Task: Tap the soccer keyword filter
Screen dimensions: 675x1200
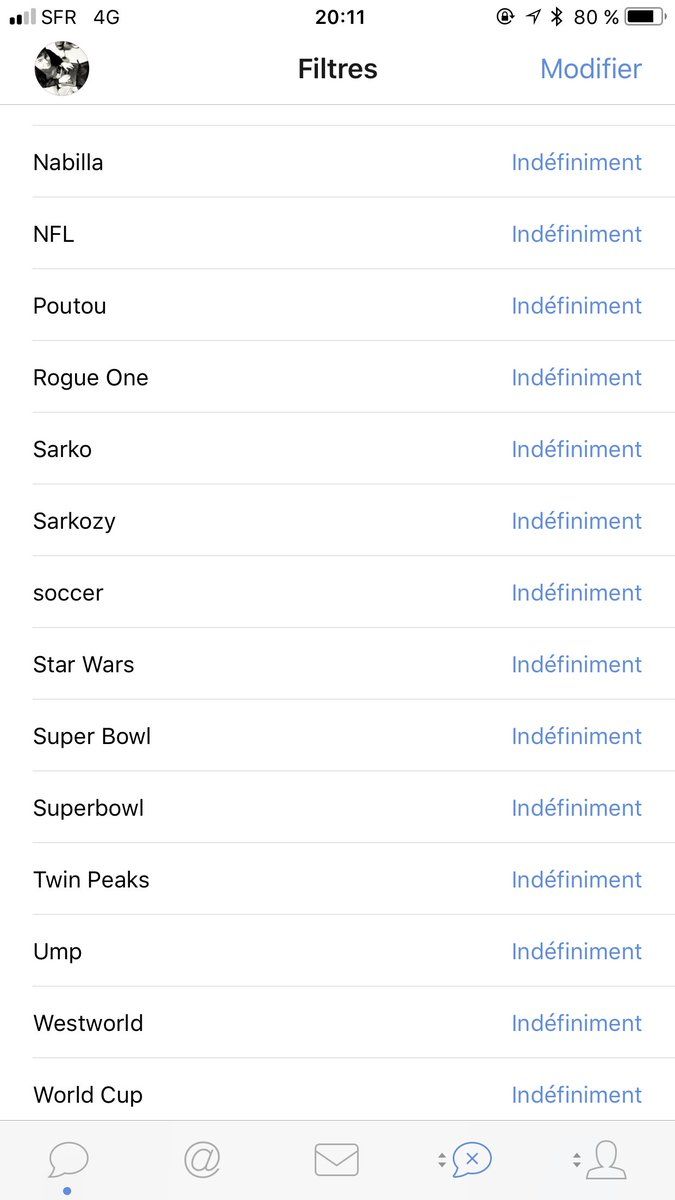Action: click(x=68, y=593)
